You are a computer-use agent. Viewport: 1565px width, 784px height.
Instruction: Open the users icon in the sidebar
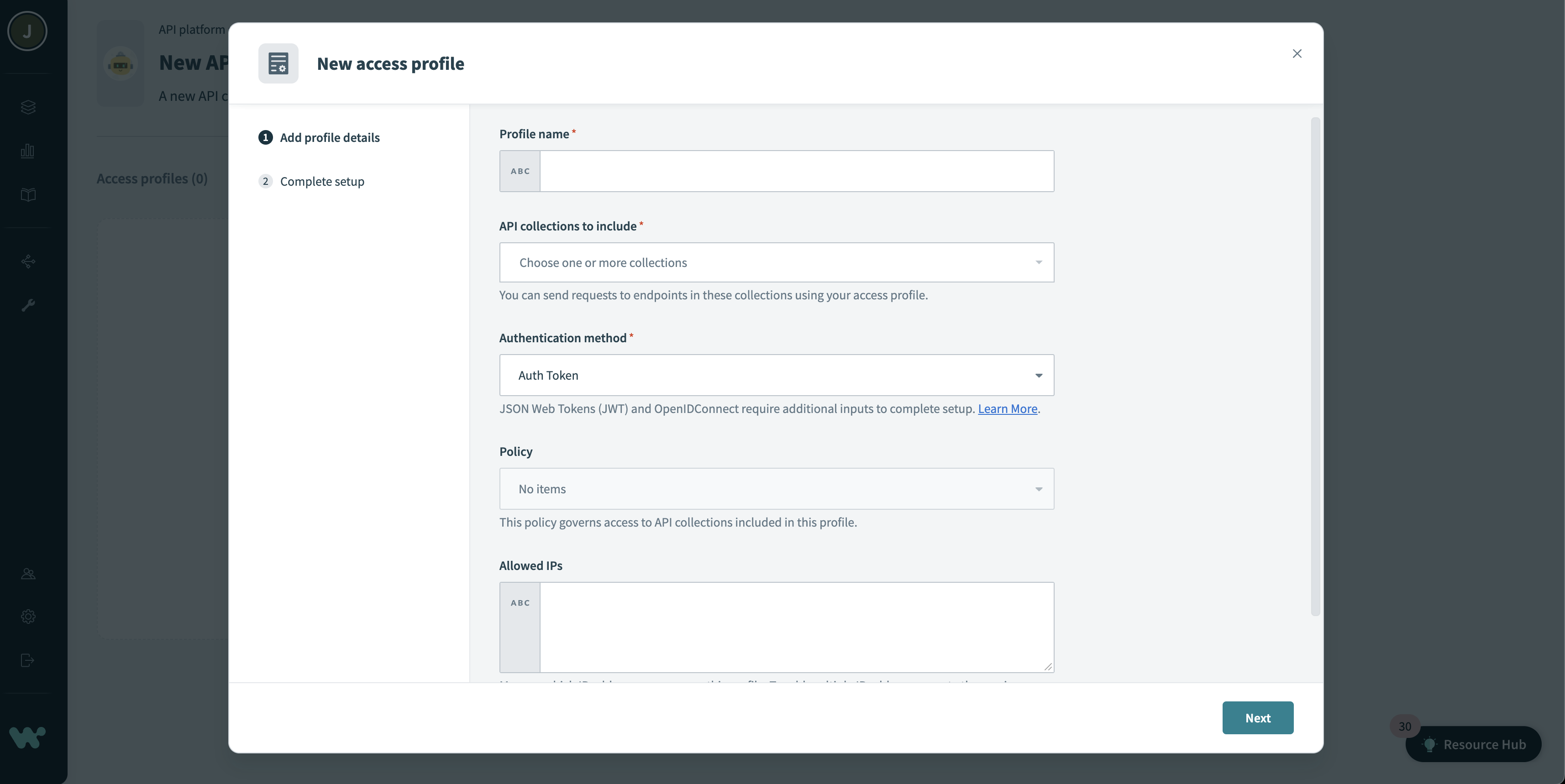tap(27, 573)
